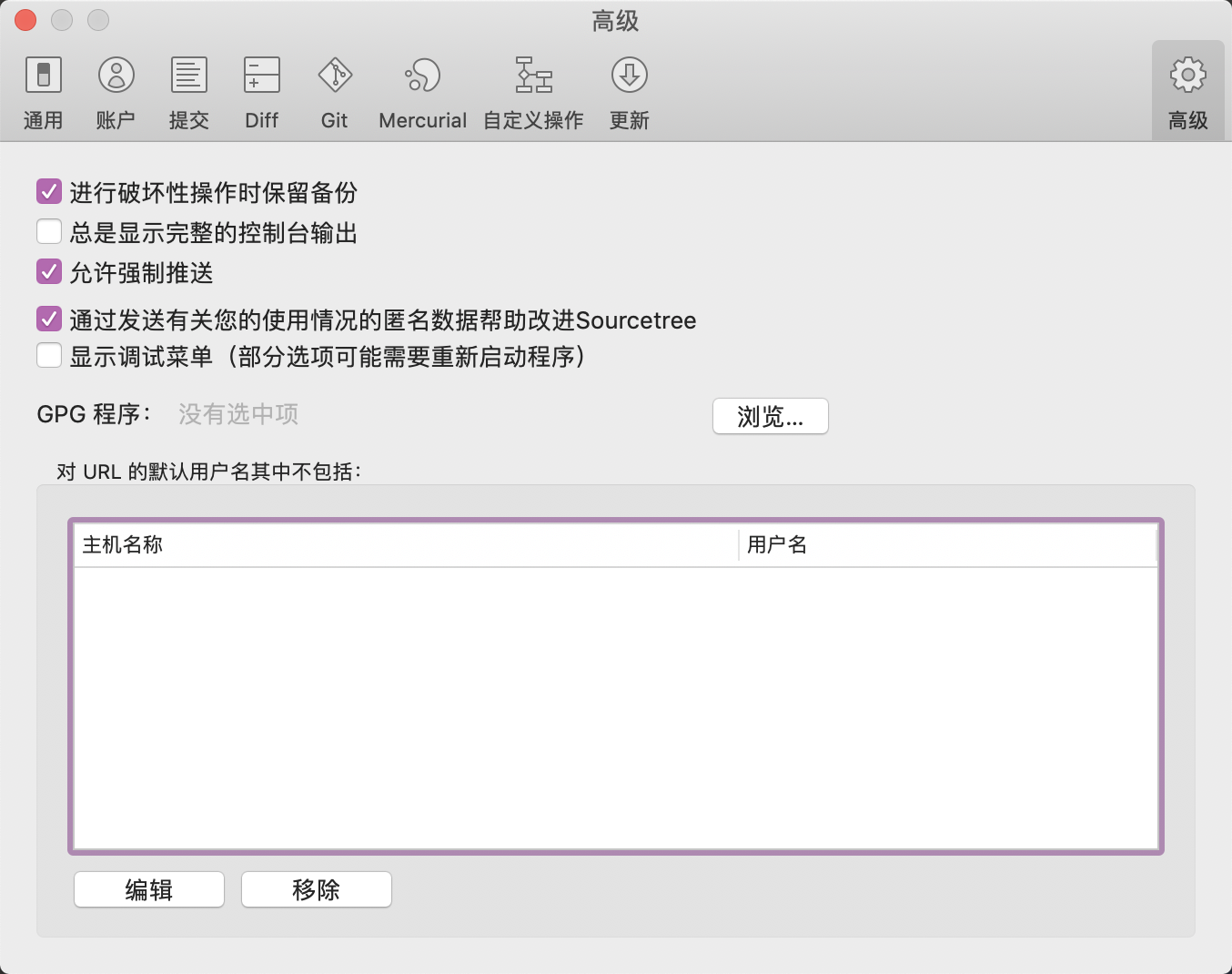Screen dimensions: 1232x974
Task: Click 浏览... button for GPG program
Action: [770, 416]
